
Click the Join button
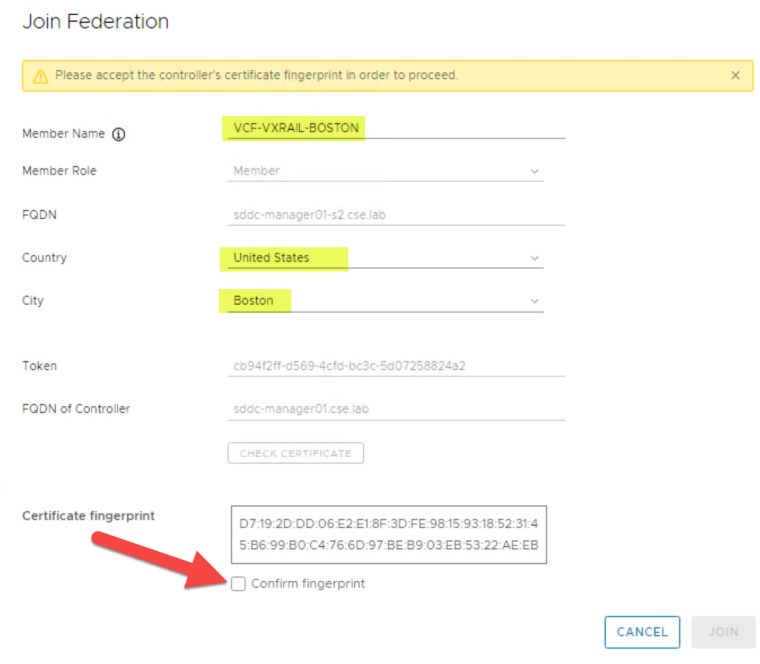723,632
